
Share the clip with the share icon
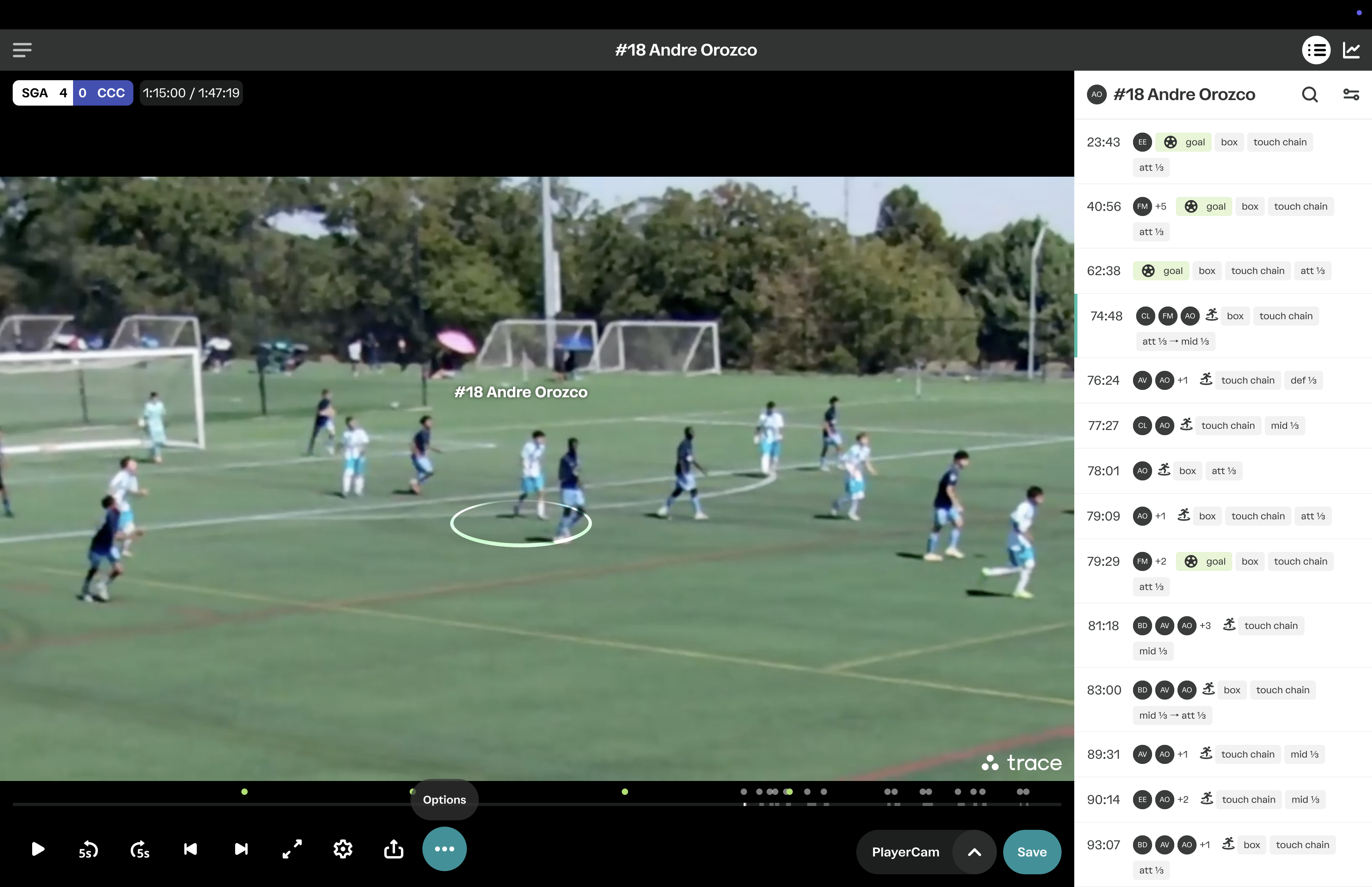(394, 850)
